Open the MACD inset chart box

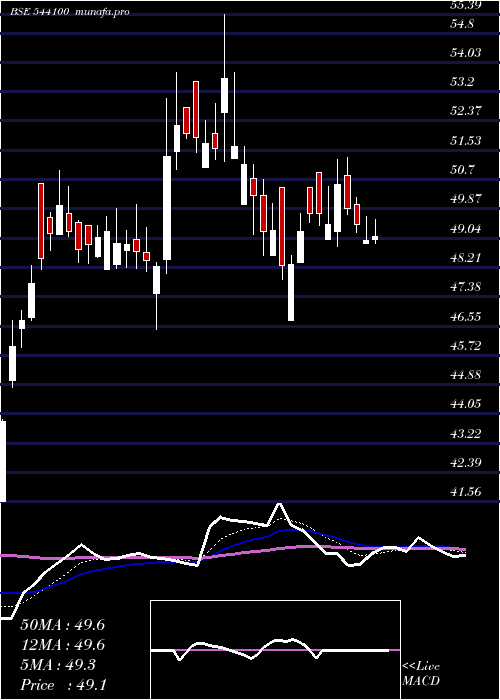point(275,650)
